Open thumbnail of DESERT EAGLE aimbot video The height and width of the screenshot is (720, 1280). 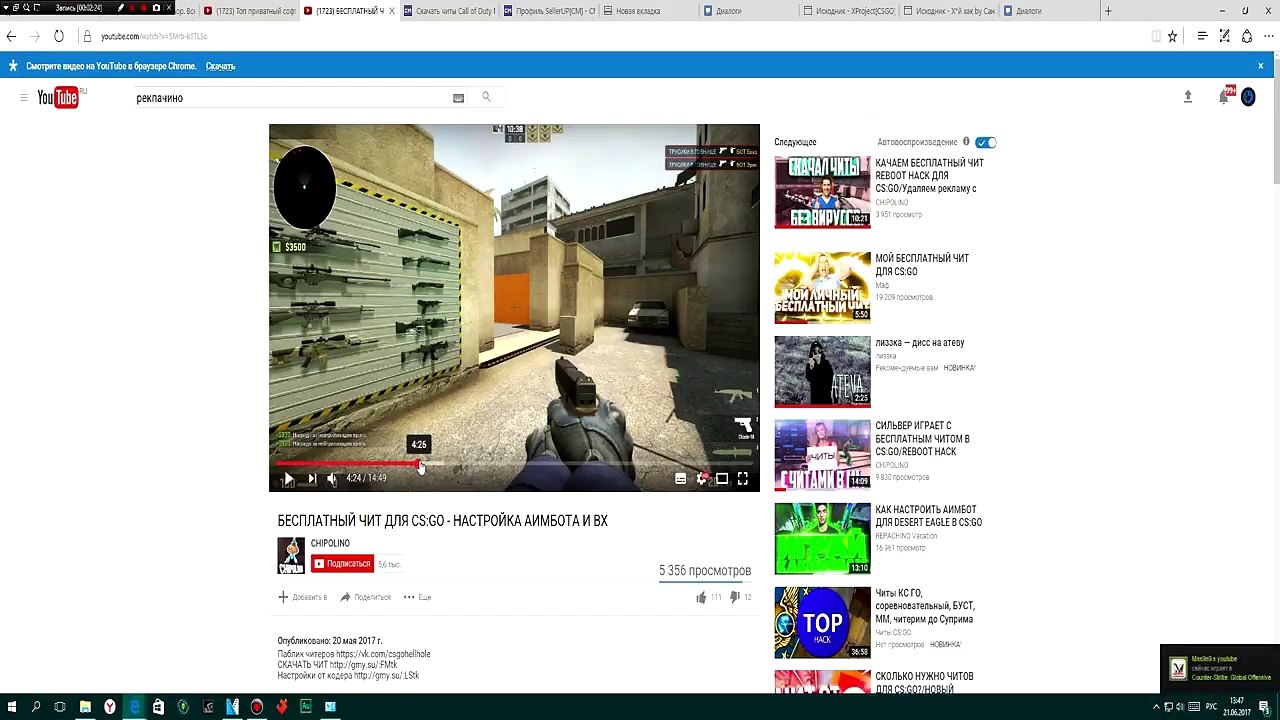[823, 538]
